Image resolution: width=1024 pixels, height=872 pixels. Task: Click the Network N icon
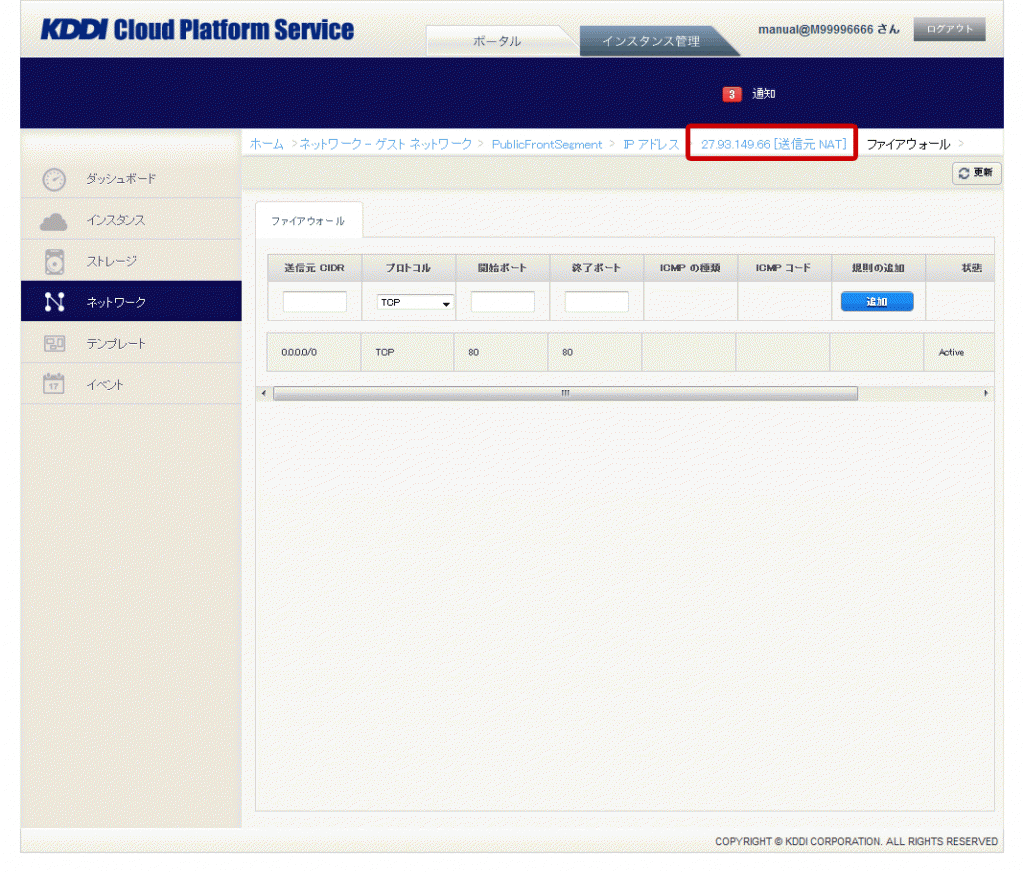pos(54,302)
